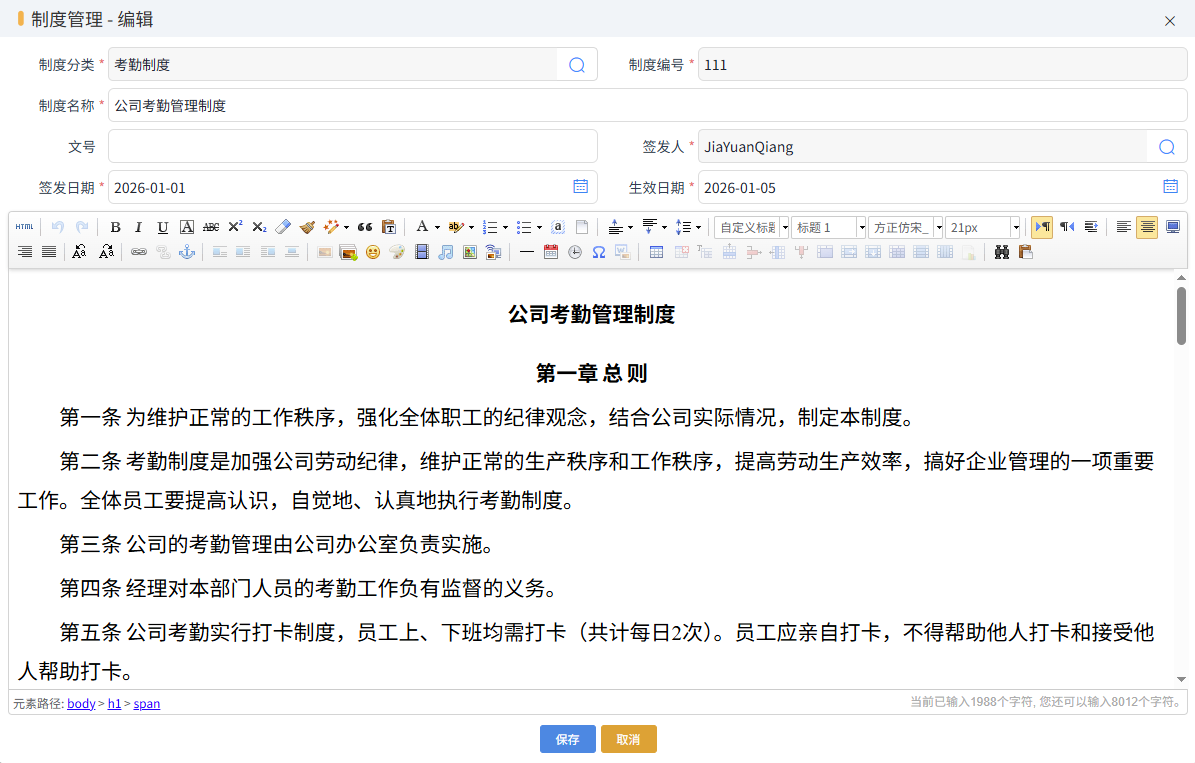Click the single image upload icon

325,252
